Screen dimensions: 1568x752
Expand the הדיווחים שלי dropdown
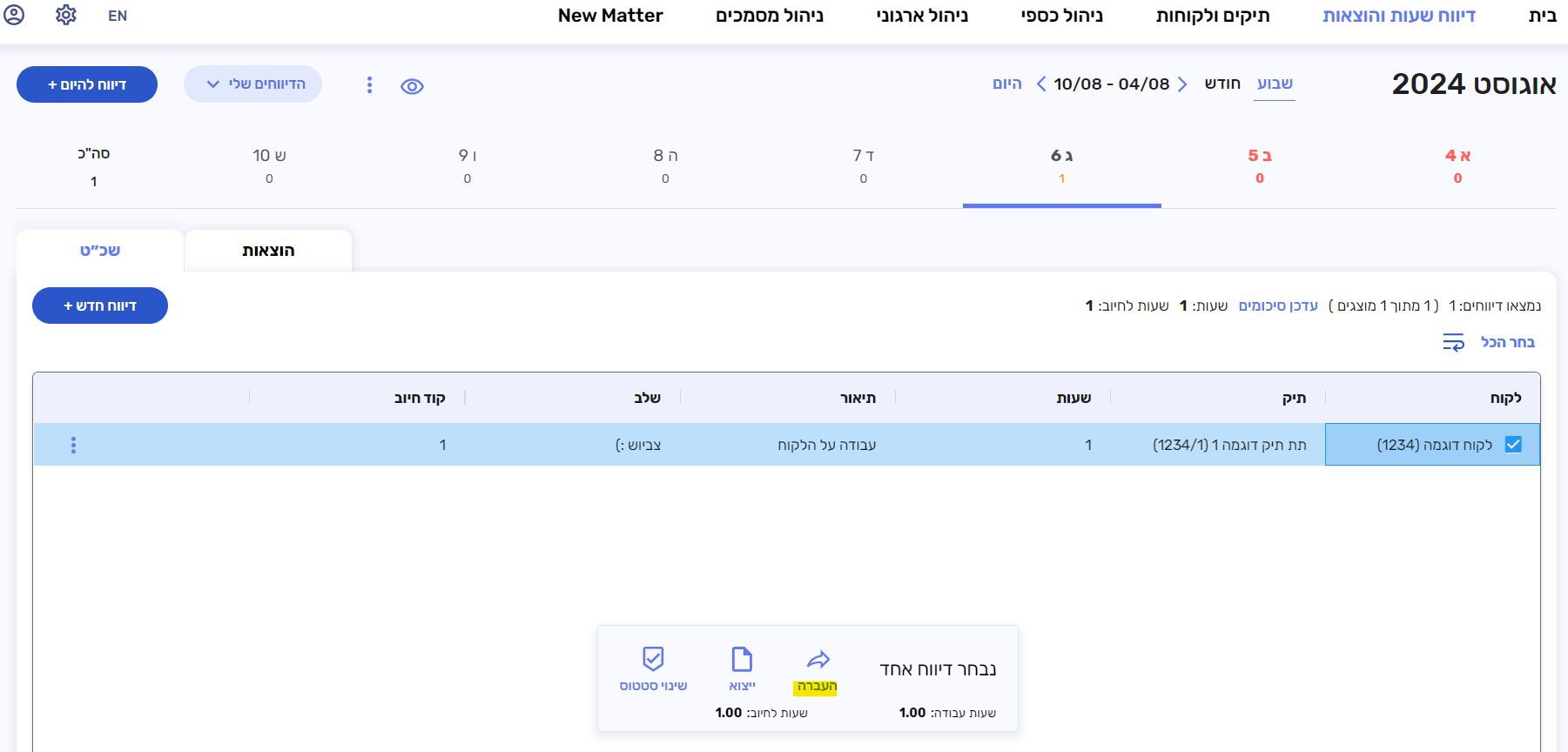tap(252, 84)
